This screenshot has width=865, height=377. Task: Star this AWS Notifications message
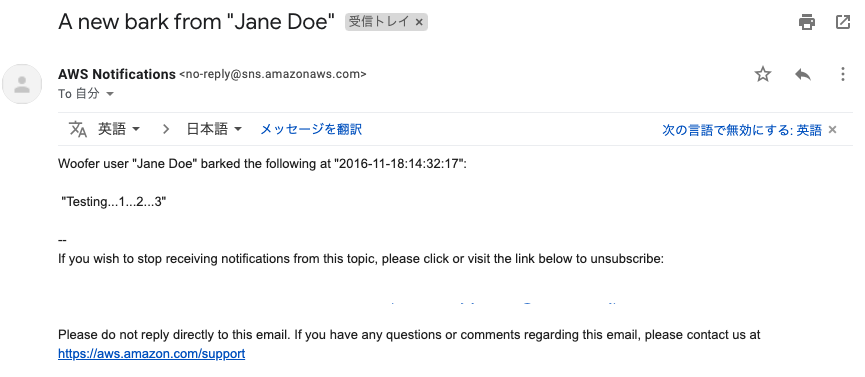[763, 74]
